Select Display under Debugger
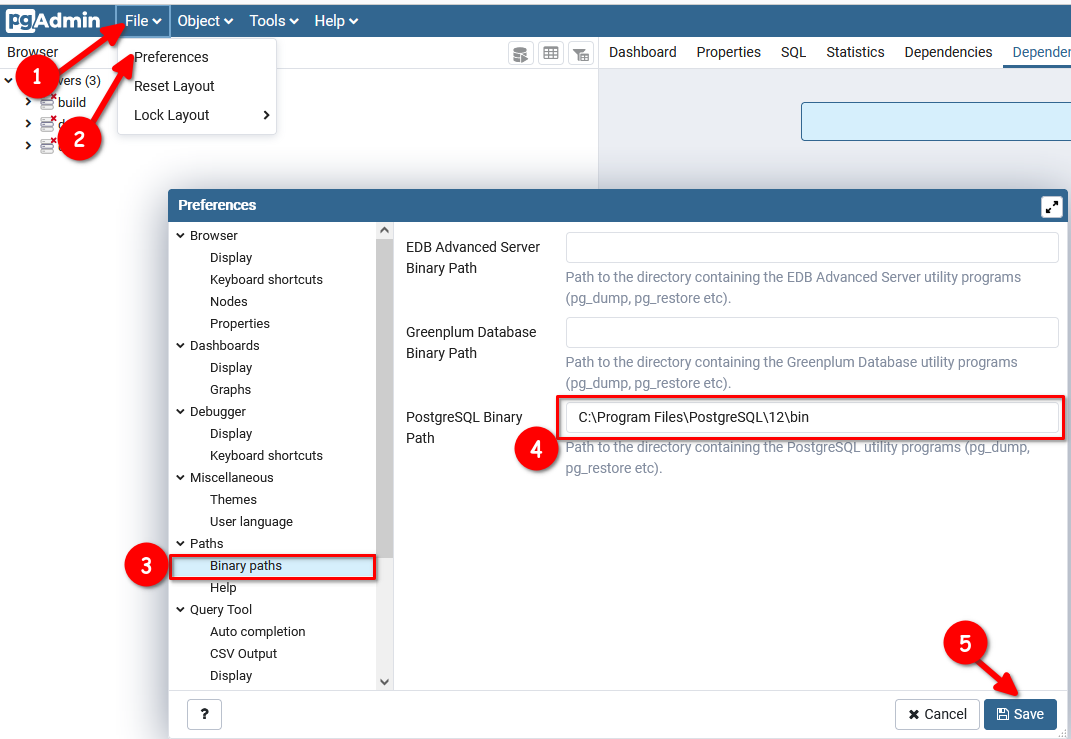 tap(231, 434)
